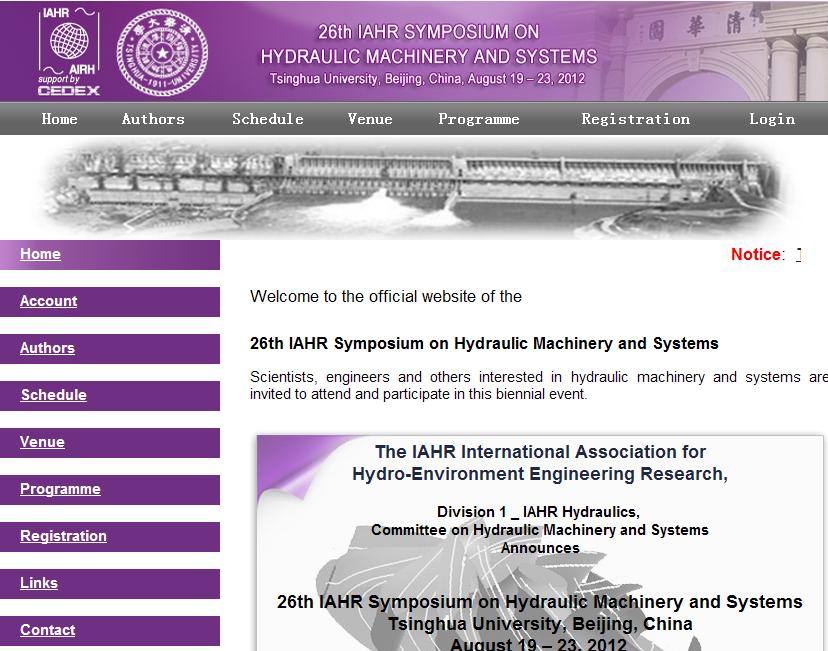Open Schedule from the top navigation bar
828x651 pixels.
tap(268, 119)
